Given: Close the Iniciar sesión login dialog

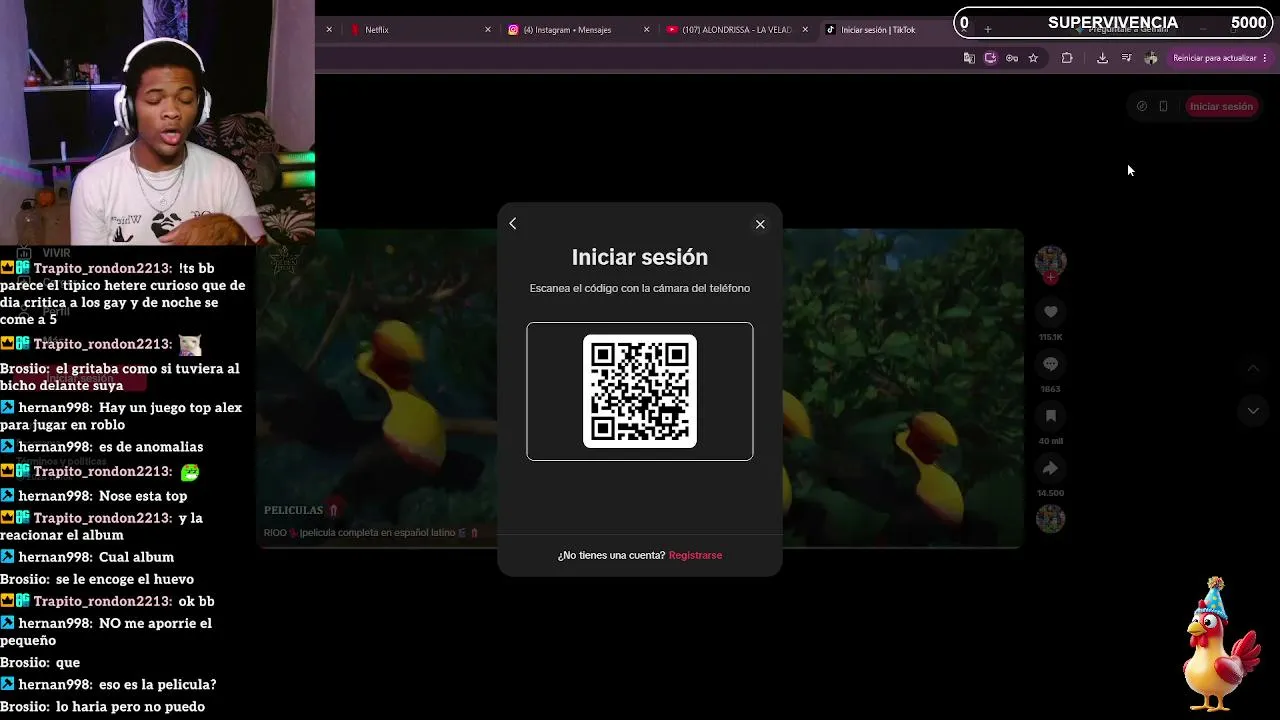Looking at the screenshot, I should click(760, 224).
